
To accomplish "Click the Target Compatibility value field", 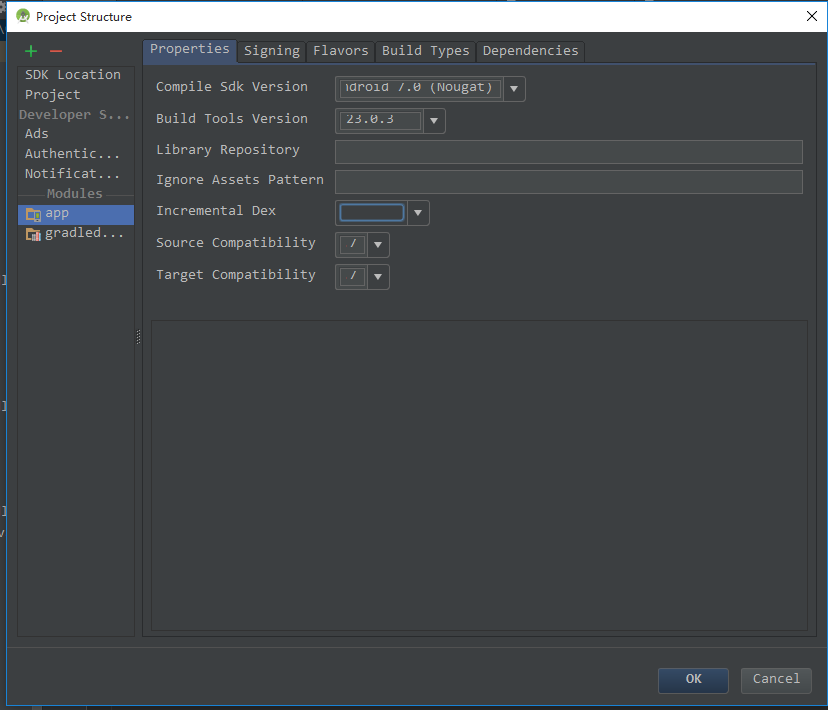I will (353, 277).
